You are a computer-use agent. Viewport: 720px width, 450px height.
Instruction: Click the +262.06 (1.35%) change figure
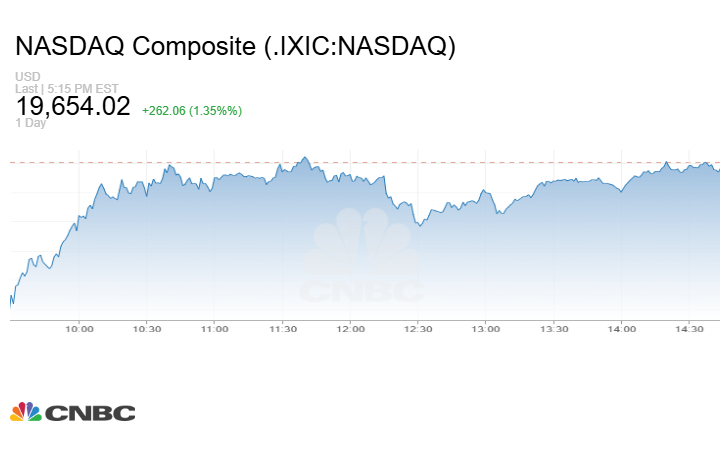pyautogui.click(x=192, y=111)
